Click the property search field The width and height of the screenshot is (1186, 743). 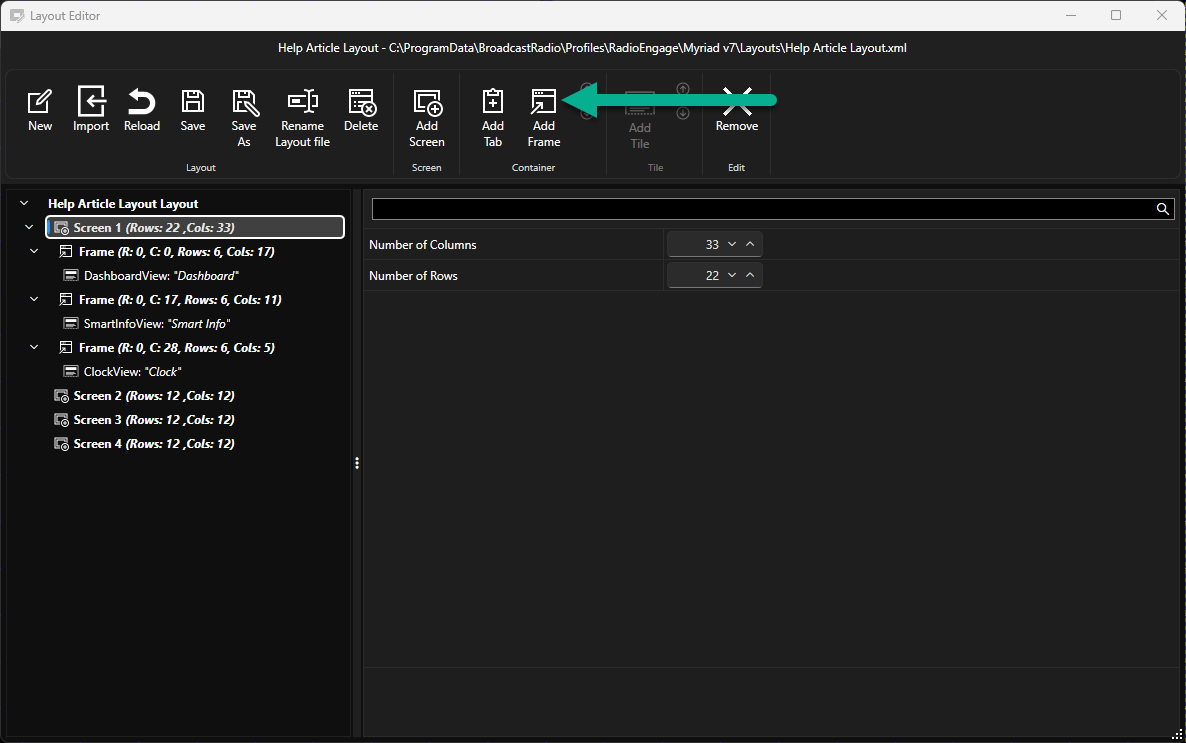(763, 209)
